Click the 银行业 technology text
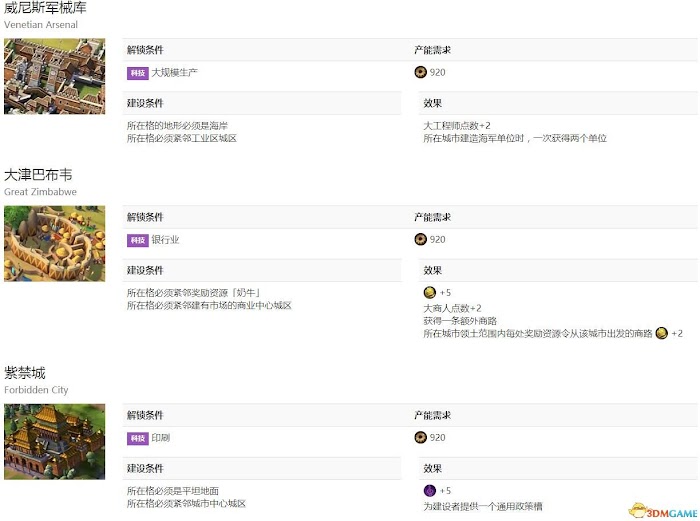Viewport: 700px width, 521px height. pyautogui.click(x=165, y=240)
